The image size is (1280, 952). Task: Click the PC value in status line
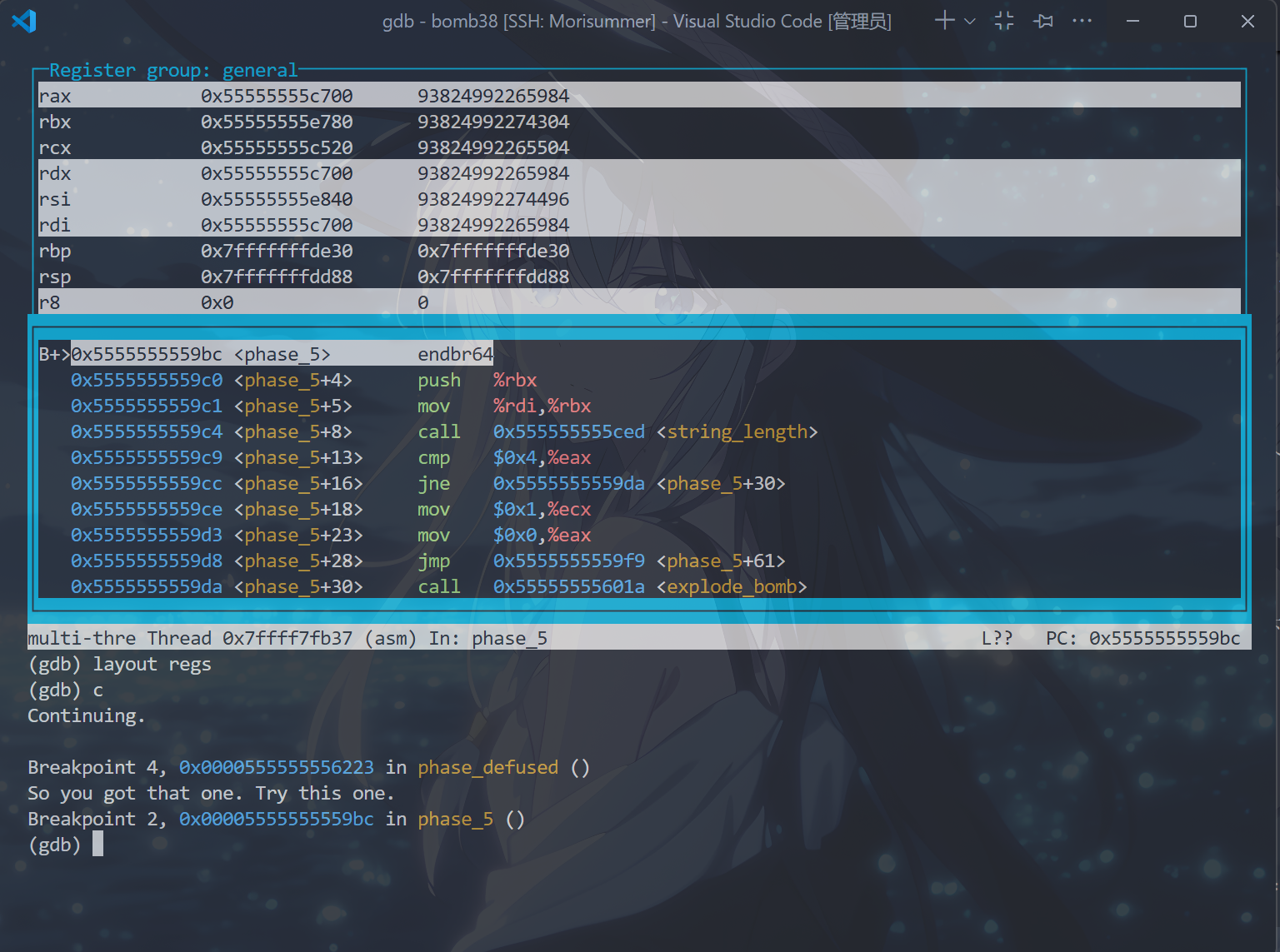click(x=1164, y=638)
